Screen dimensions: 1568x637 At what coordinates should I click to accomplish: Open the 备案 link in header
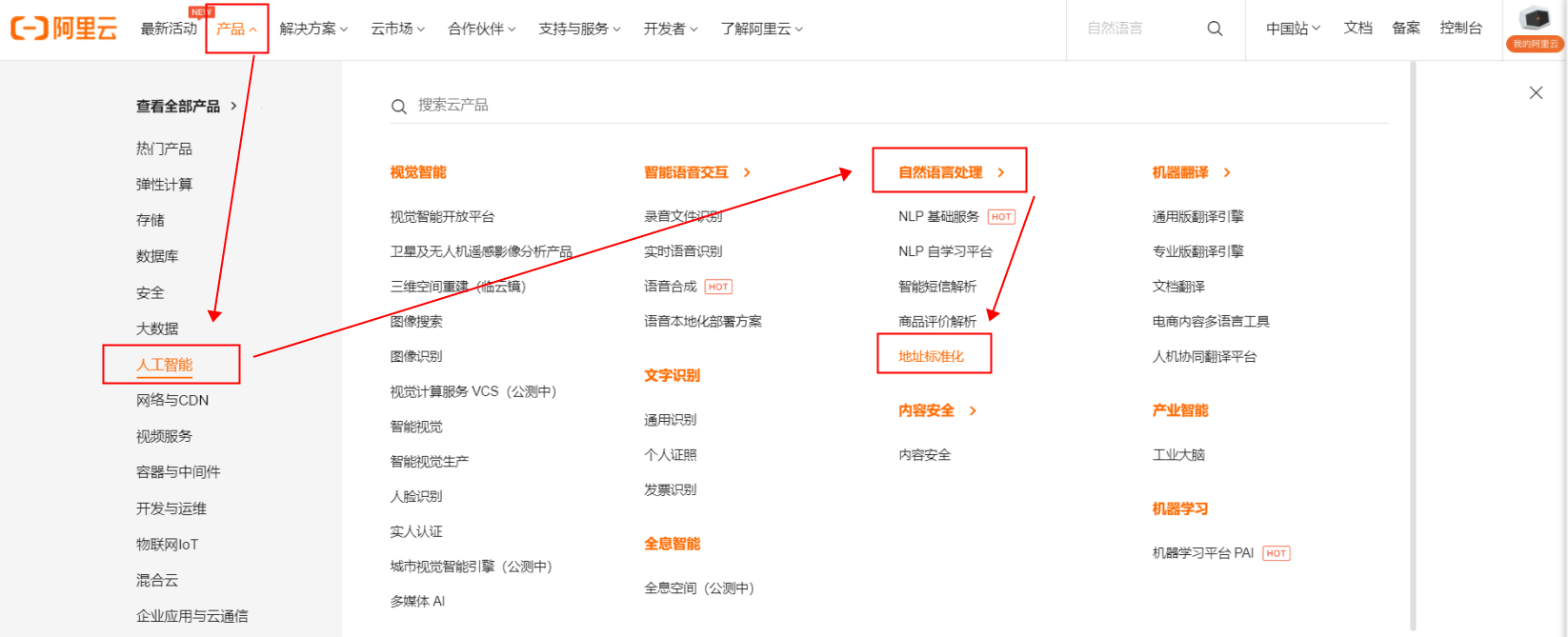(1406, 29)
